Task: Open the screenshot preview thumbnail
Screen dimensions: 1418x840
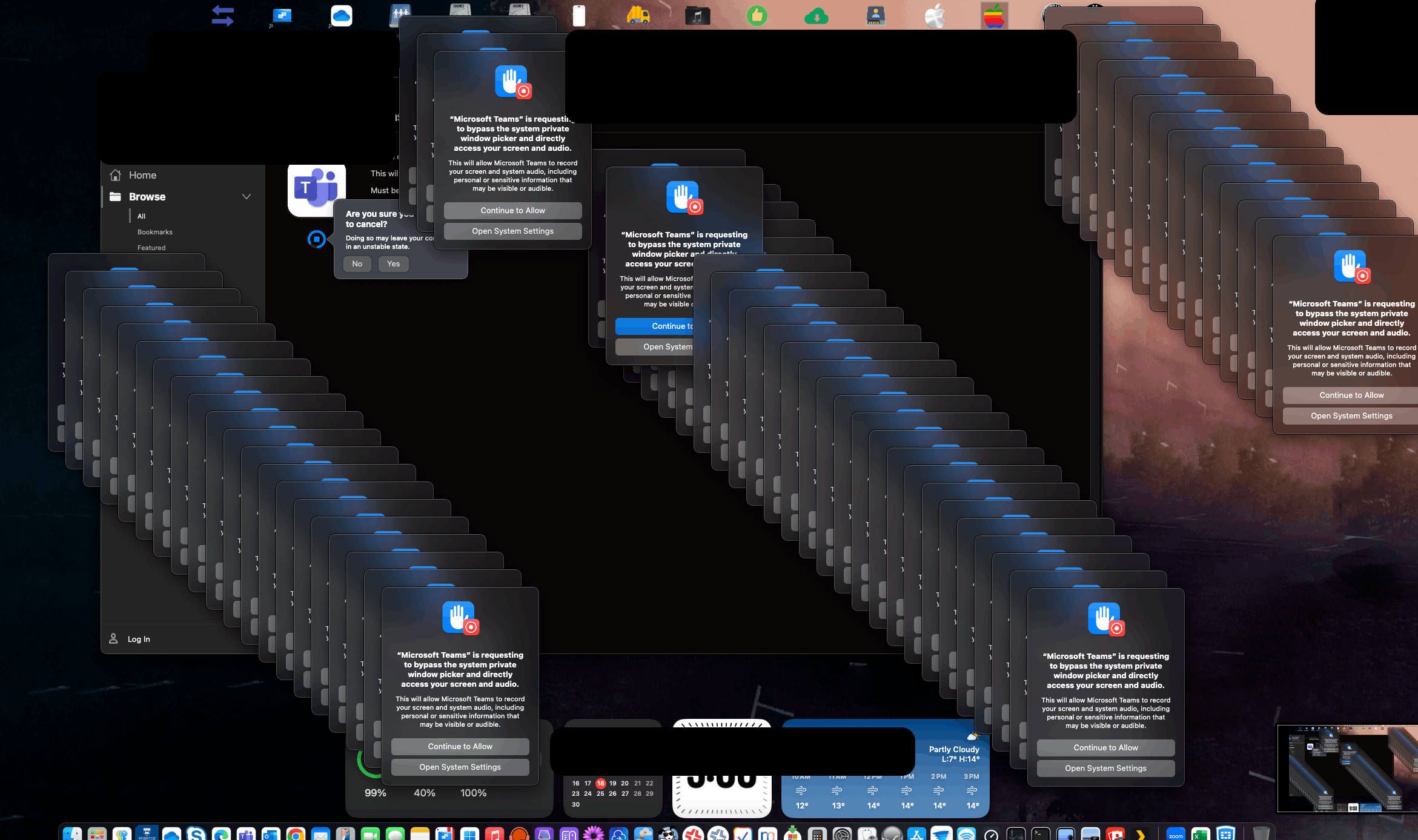Action: point(1347,768)
